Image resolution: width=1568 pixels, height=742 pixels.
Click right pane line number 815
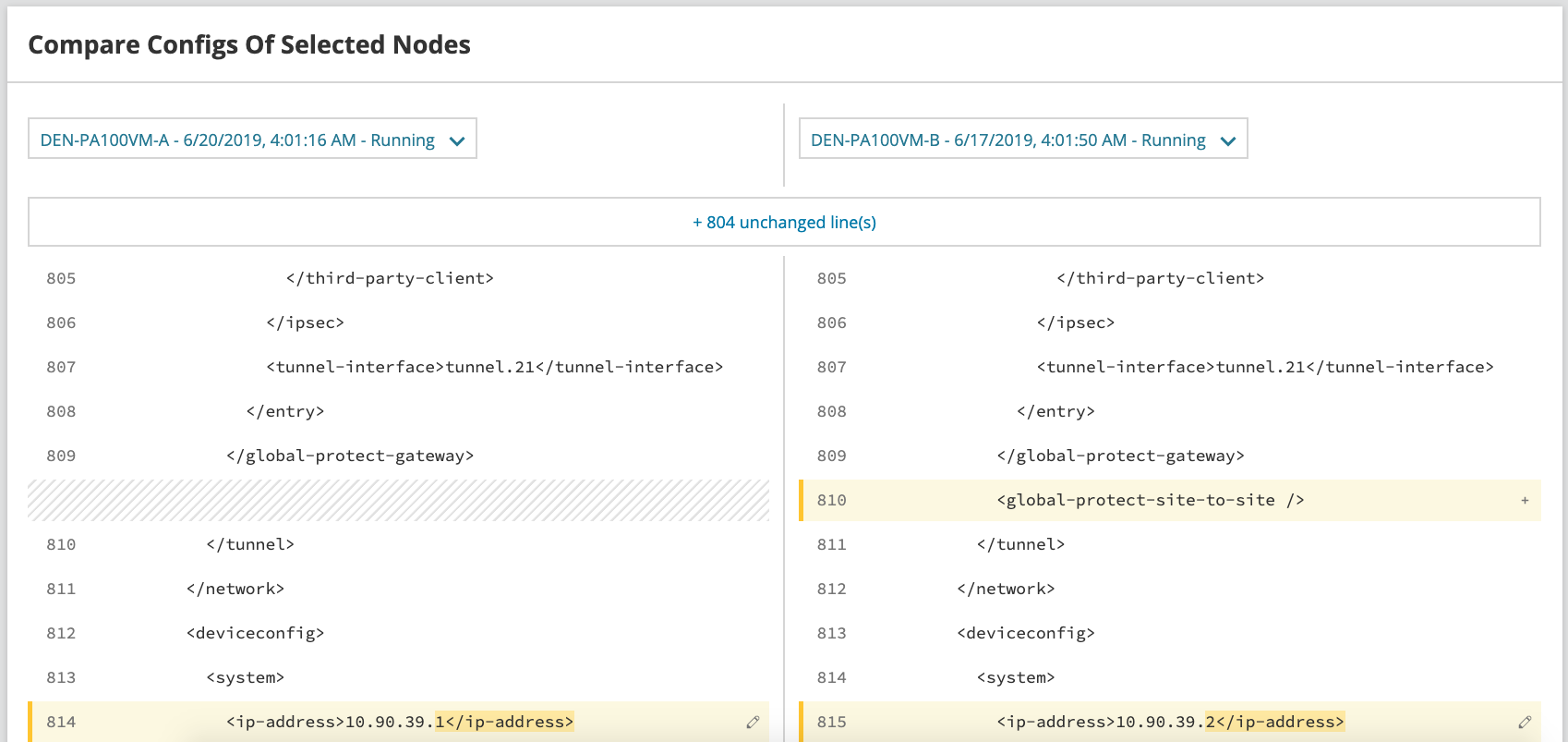[831, 722]
